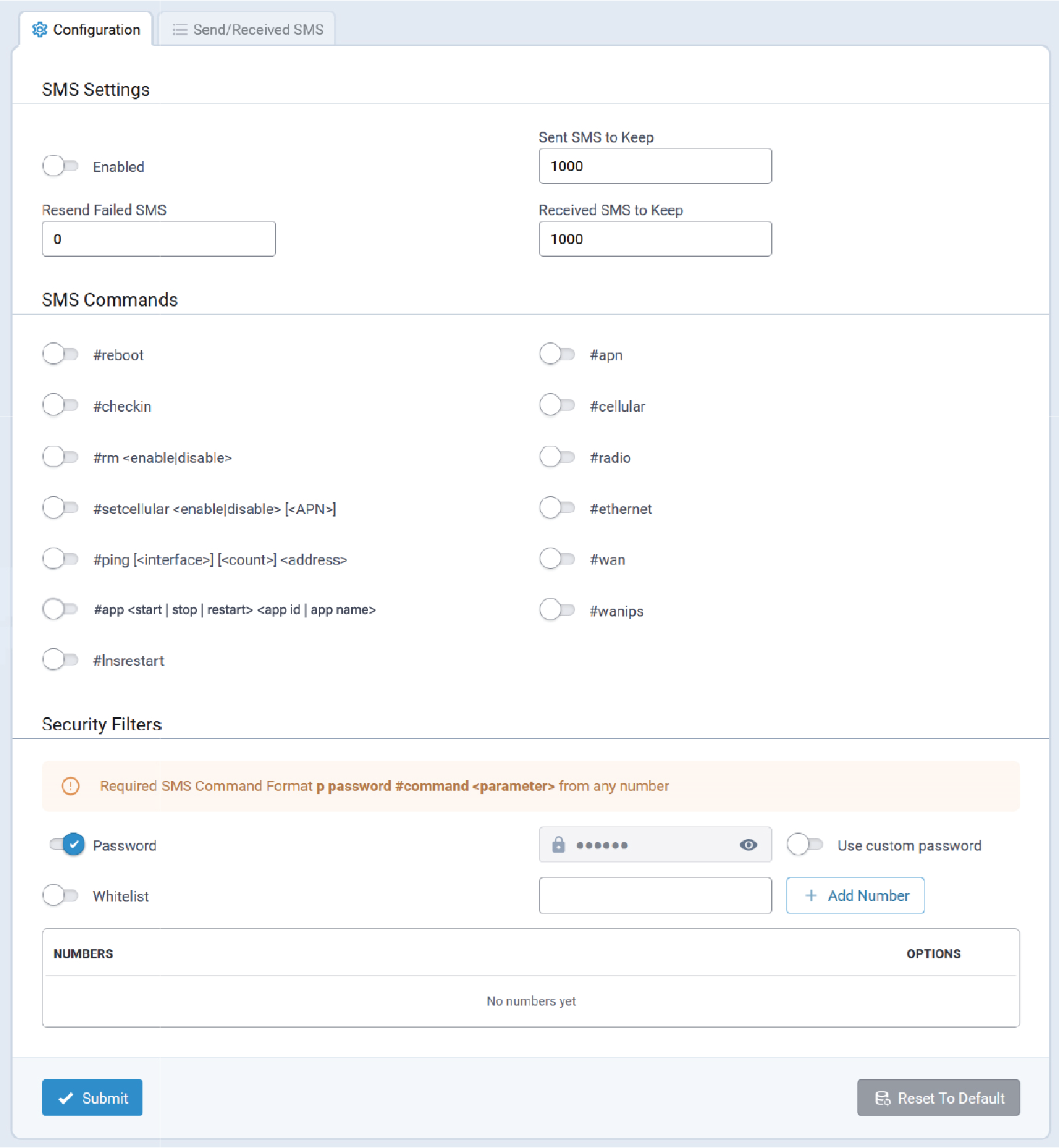Toggle Use custom password switch

pos(805,845)
